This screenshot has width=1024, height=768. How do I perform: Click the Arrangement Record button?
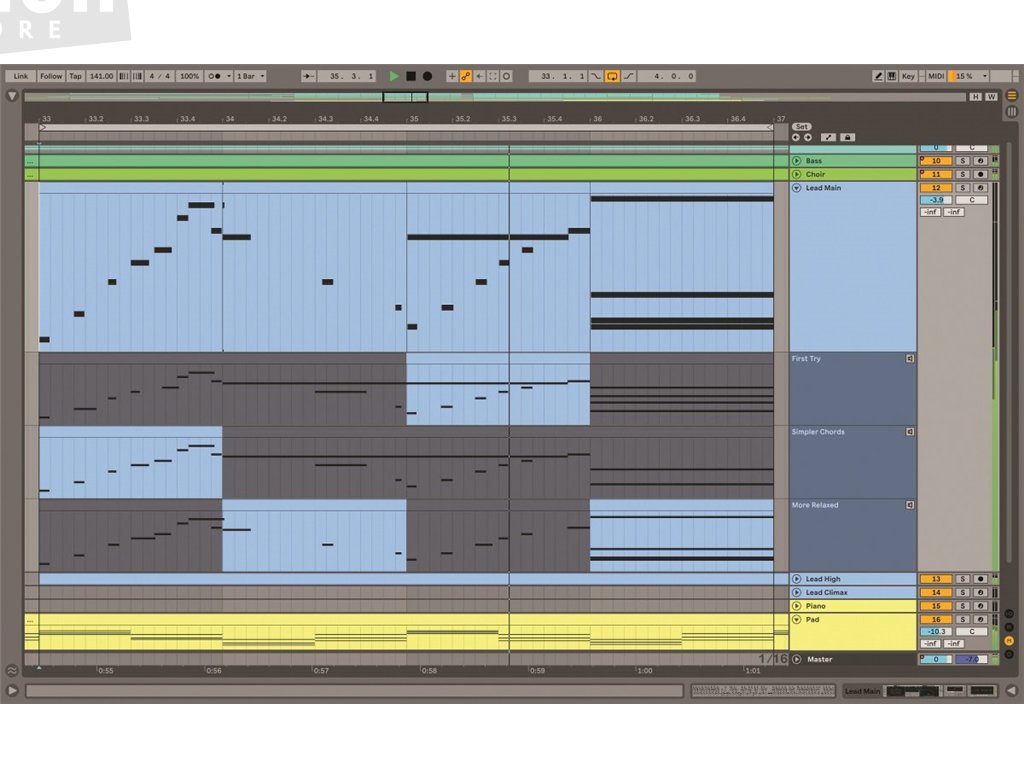click(427, 76)
